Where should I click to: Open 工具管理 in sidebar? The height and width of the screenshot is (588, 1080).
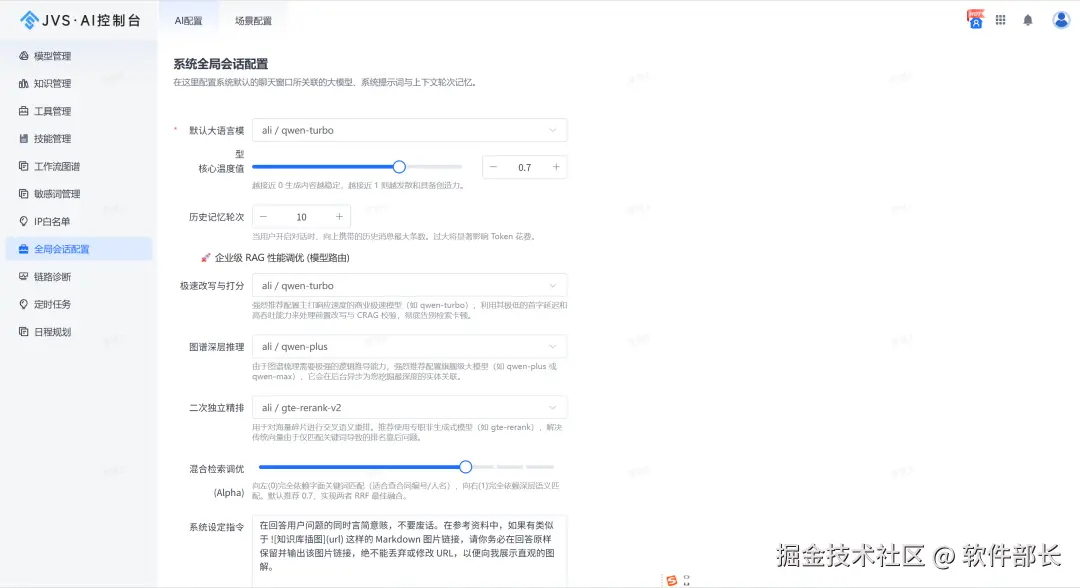point(79,111)
